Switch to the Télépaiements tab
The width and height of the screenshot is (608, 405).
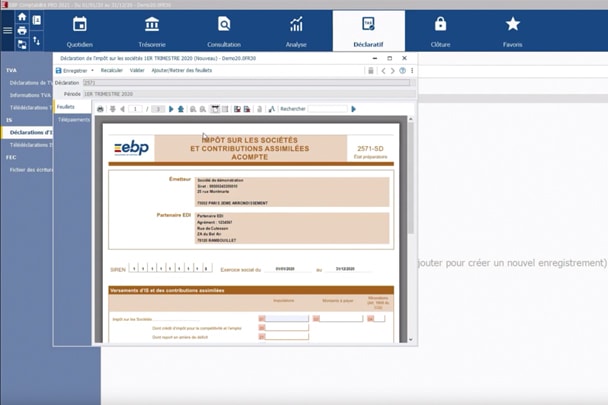[x=73, y=120]
